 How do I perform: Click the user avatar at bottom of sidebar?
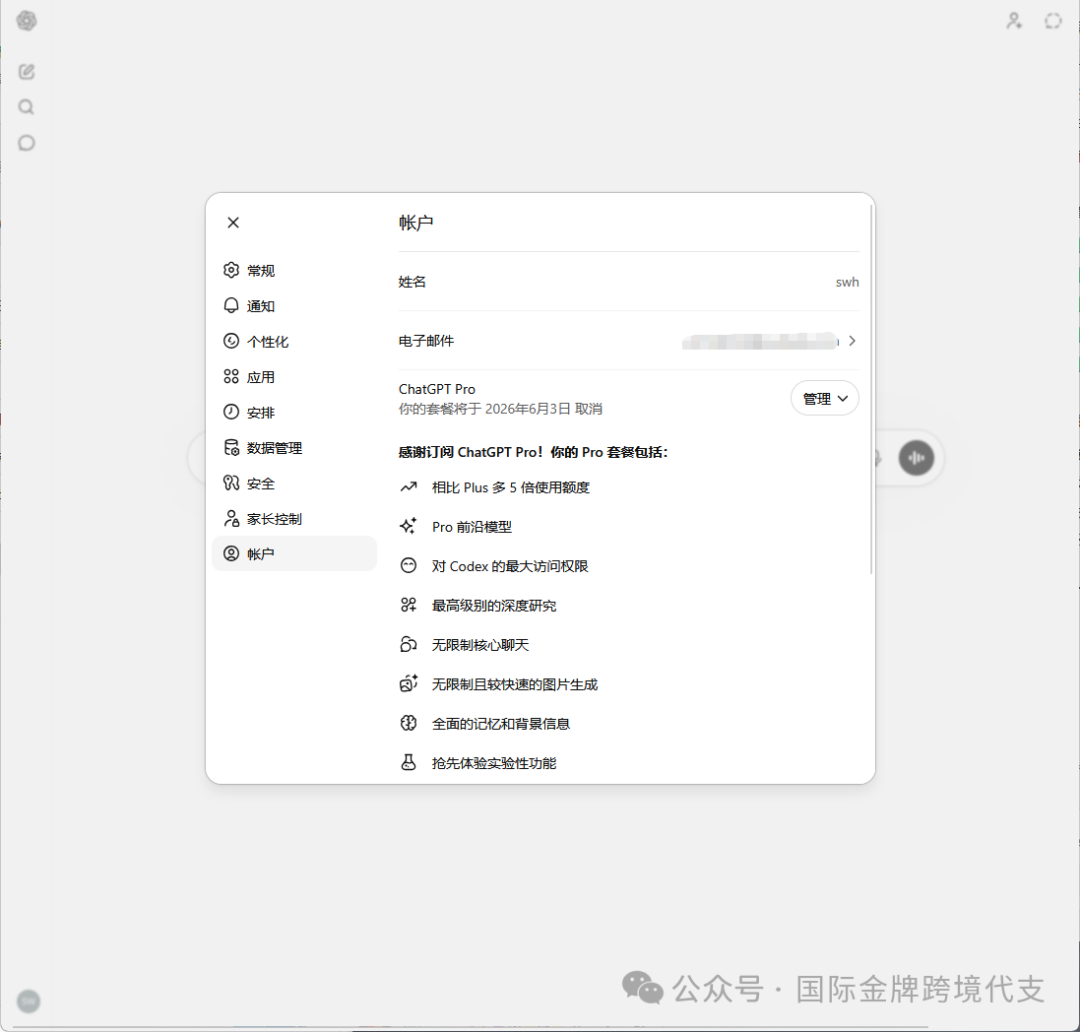pos(28,1000)
